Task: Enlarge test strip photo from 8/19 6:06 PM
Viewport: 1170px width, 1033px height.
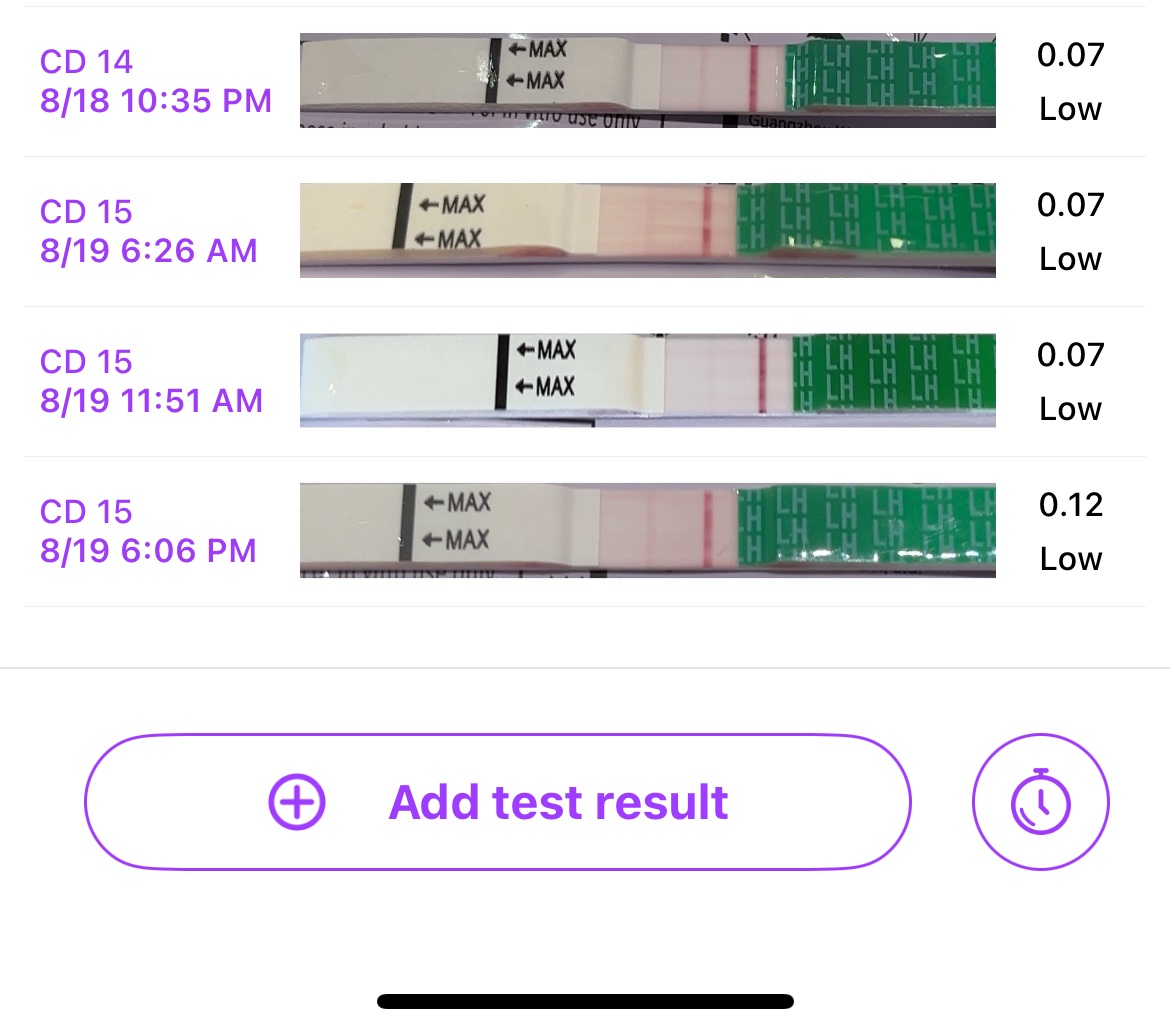Action: (x=647, y=530)
